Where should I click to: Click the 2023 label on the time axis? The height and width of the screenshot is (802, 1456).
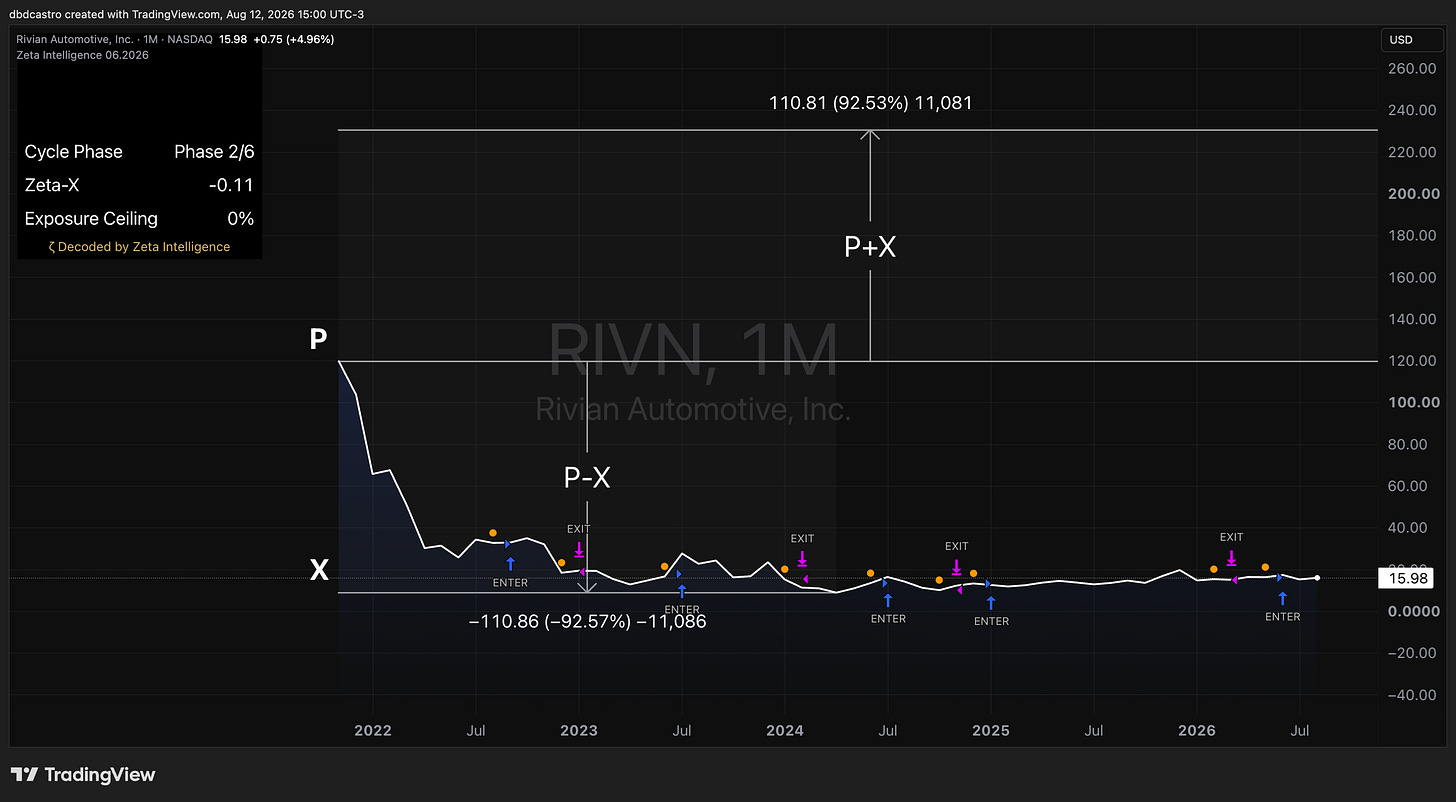coord(579,731)
